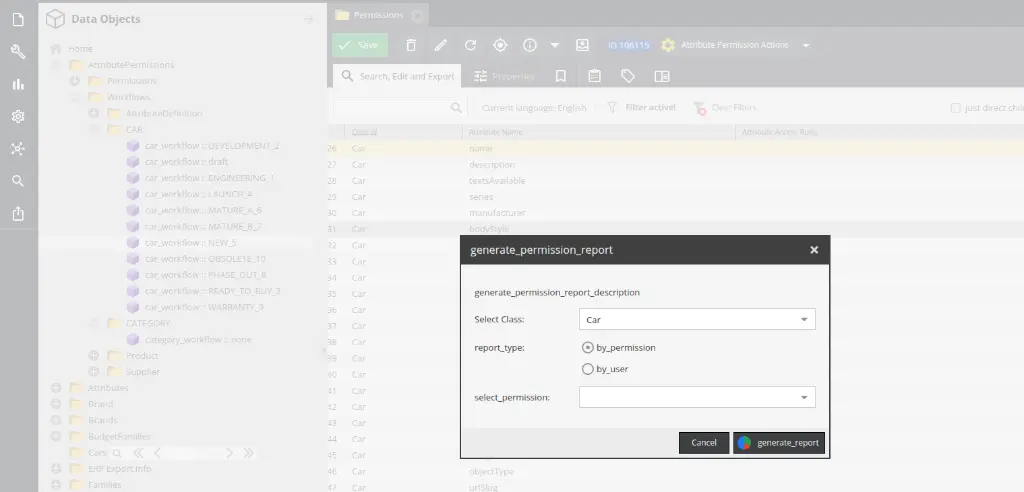
Task: Click the reload icon in toolbar
Action: tap(470, 45)
